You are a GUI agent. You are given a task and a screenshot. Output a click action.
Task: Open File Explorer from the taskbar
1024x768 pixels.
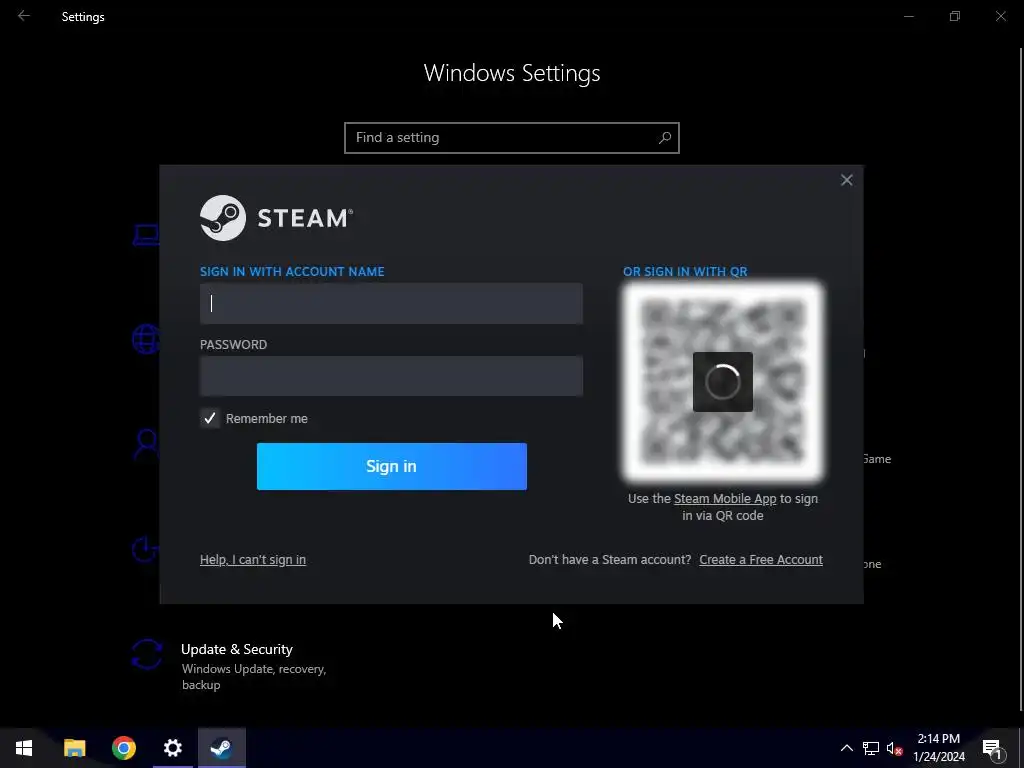(x=74, y=748)
